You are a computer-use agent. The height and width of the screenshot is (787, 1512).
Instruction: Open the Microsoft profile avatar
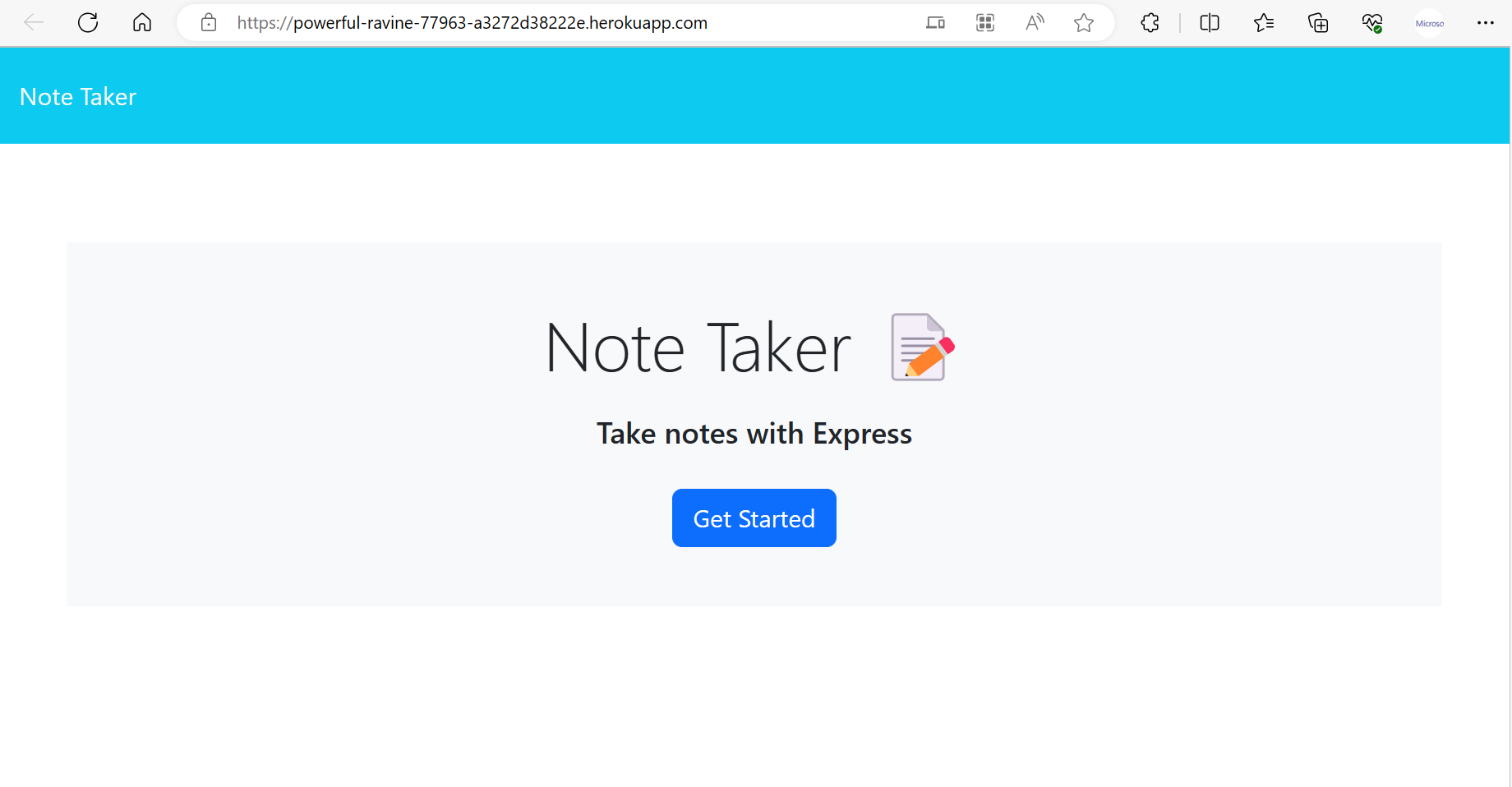pyautogui.click(x=1430, y=23)
